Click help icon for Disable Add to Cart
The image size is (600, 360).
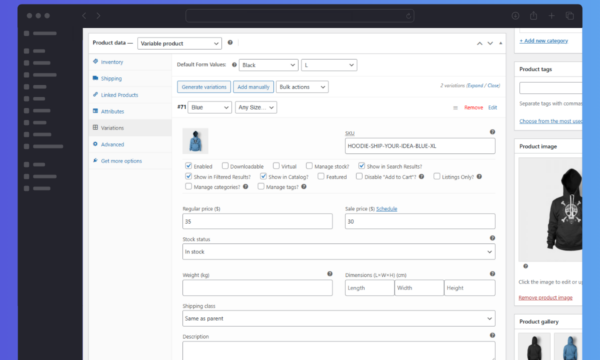coord(421,176)
